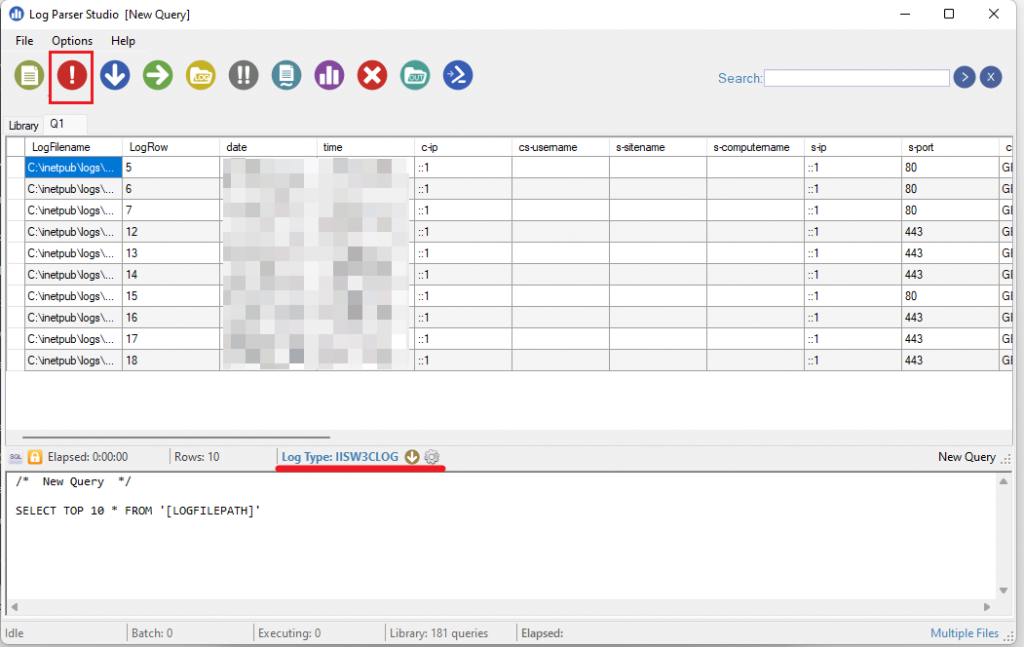Click the Log Type: IISW3CLOG link

pyautogui.click(x=340, y=457)
